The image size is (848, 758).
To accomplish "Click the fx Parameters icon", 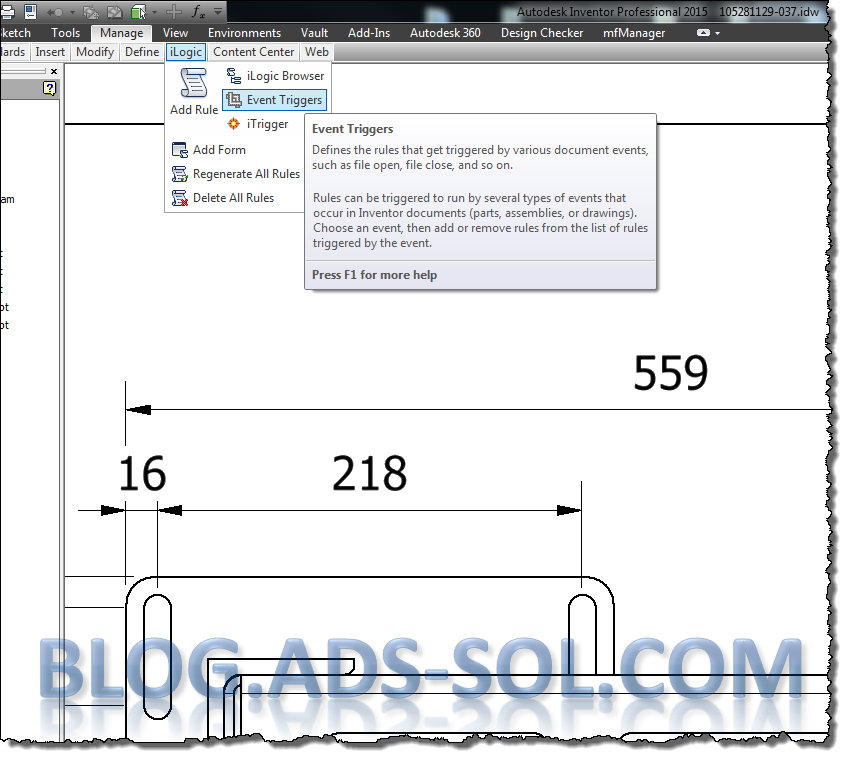I will [x=198, y=12].
